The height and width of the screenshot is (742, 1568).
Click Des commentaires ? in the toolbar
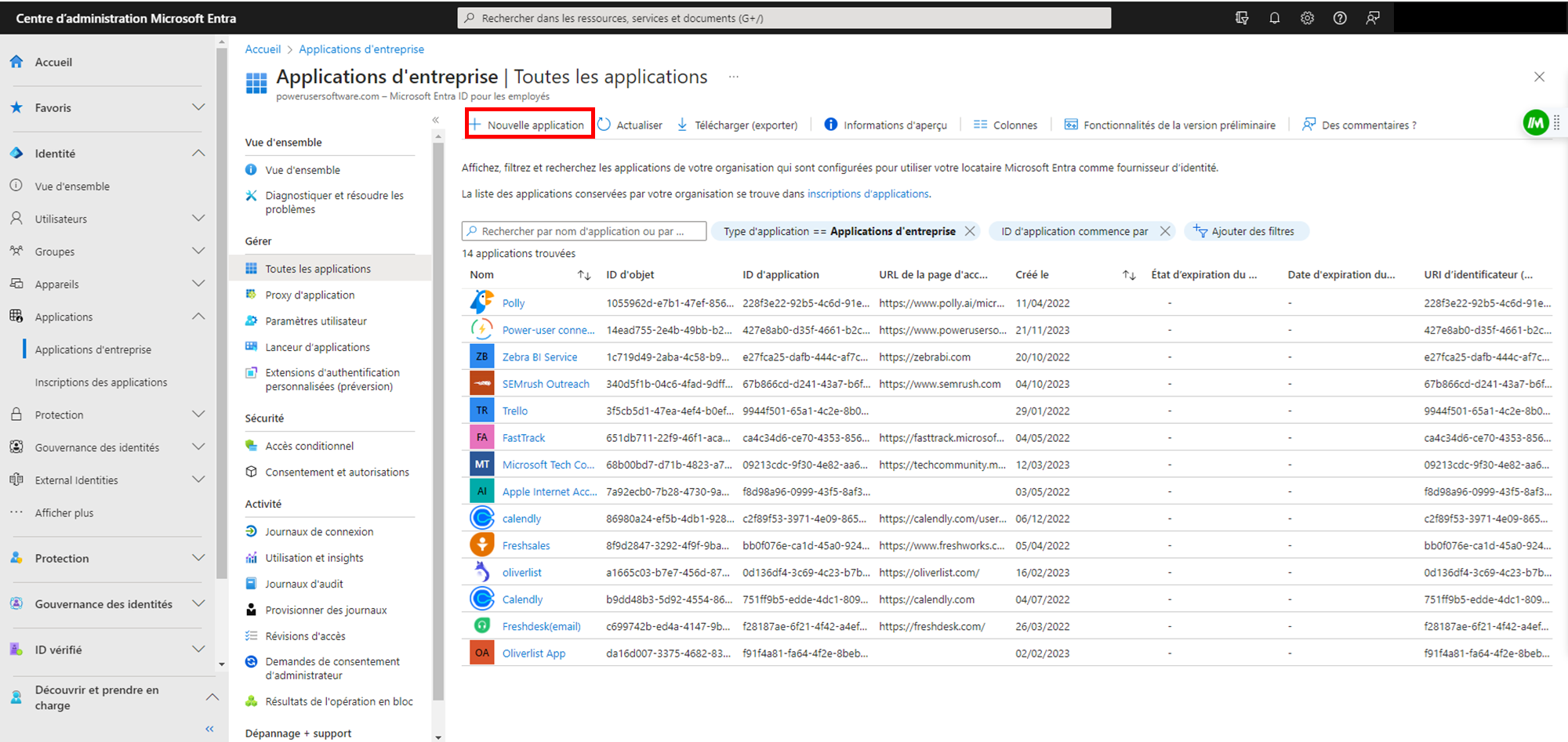[1359, 125]
